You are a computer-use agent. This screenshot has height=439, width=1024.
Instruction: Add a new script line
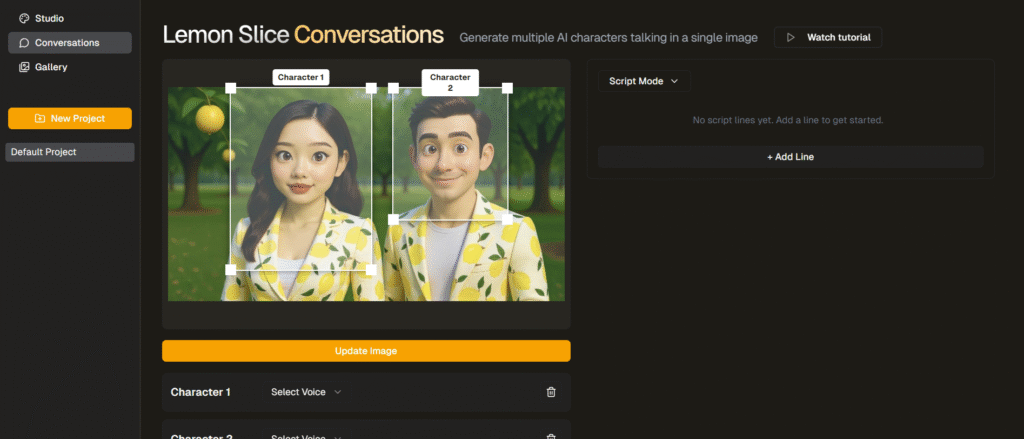pyautogui.click(x=790, y=157)
